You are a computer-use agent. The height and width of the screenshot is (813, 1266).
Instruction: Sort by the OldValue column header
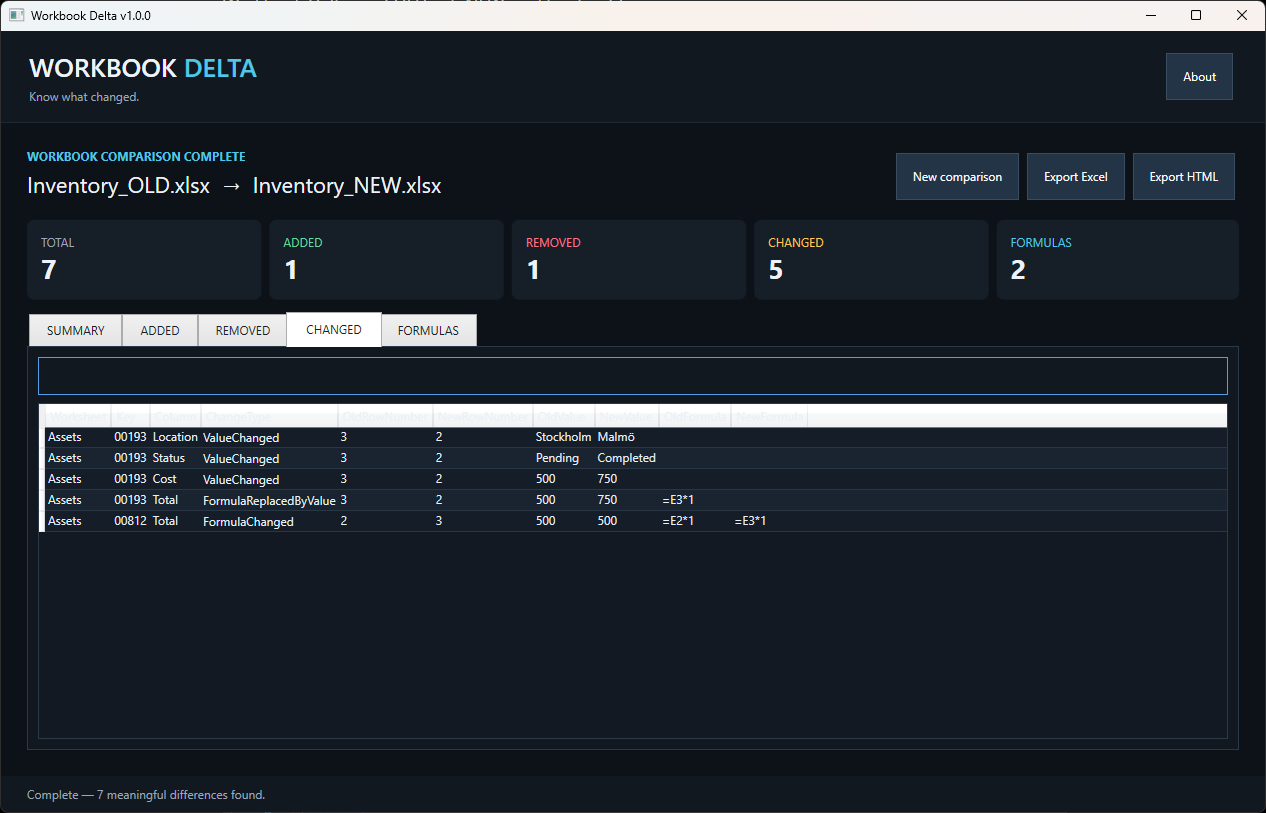click(564, 416)
